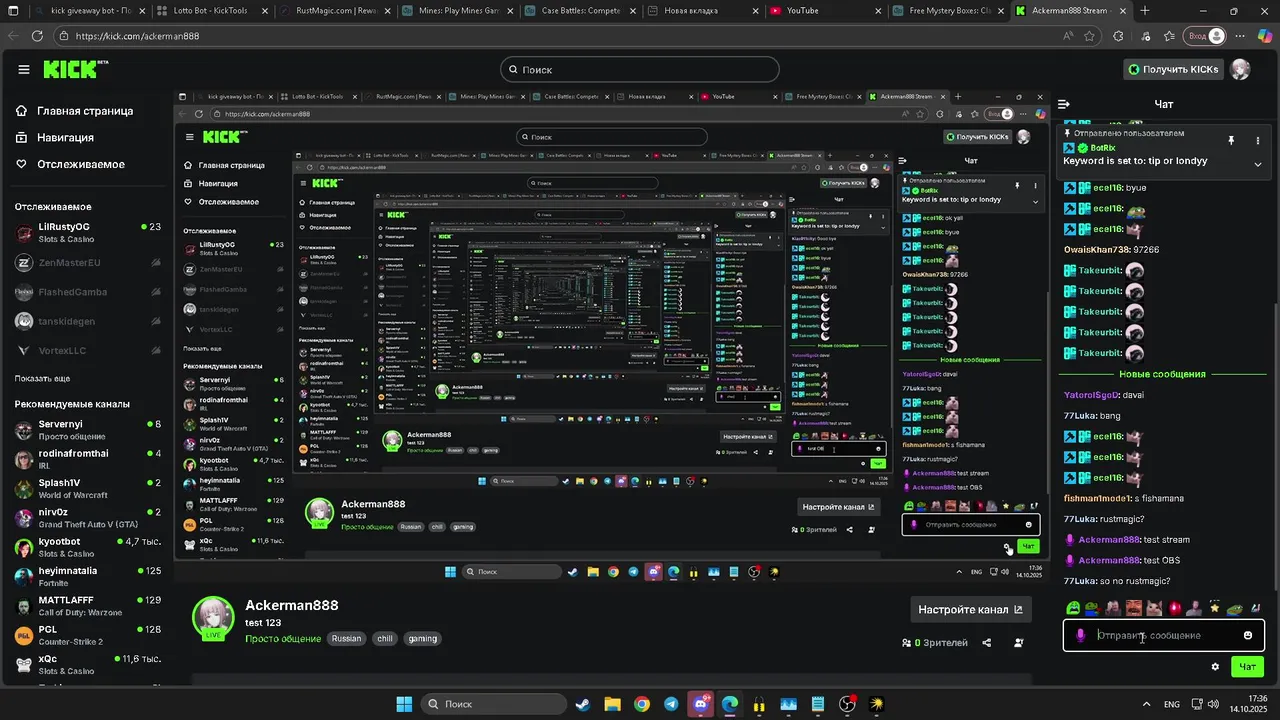Viewport: 1280px width, 720px height.
Task: Select the Russian tag
Action: coord(346,638)
